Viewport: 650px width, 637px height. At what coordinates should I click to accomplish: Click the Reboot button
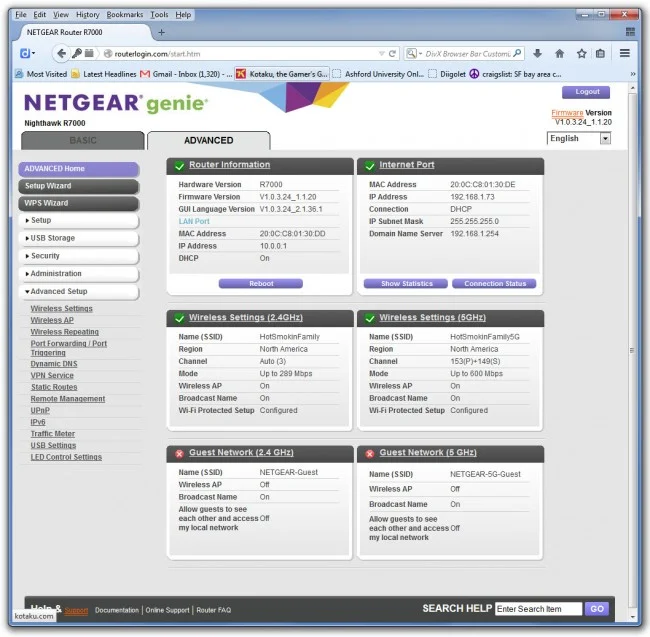click(261, 284)
